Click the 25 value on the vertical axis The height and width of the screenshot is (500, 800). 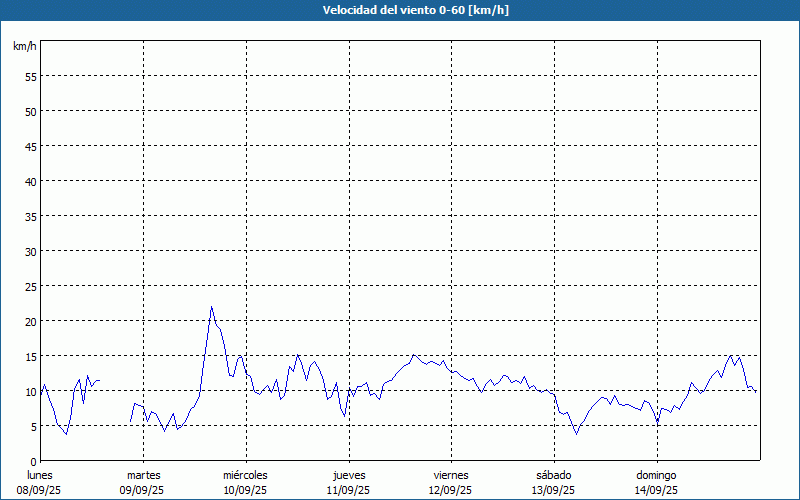tap(30, 286)
